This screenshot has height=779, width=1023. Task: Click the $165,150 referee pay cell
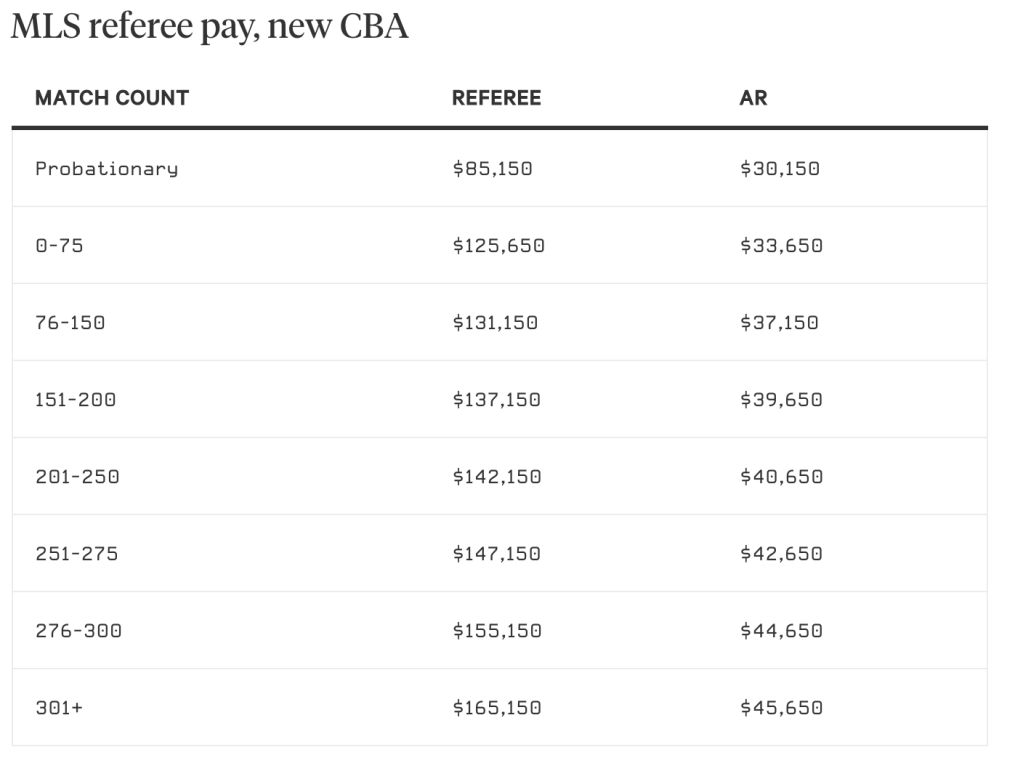[496, 707]
